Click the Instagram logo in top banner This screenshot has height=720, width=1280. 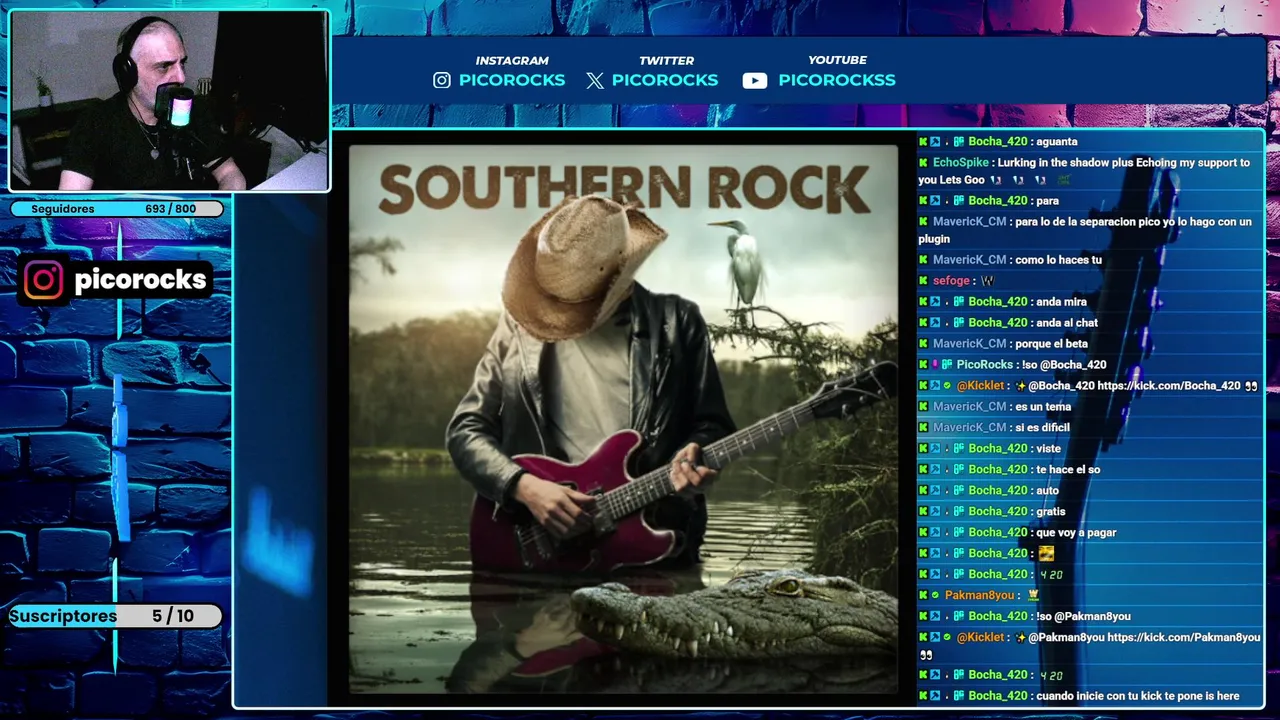click(442, 80)
